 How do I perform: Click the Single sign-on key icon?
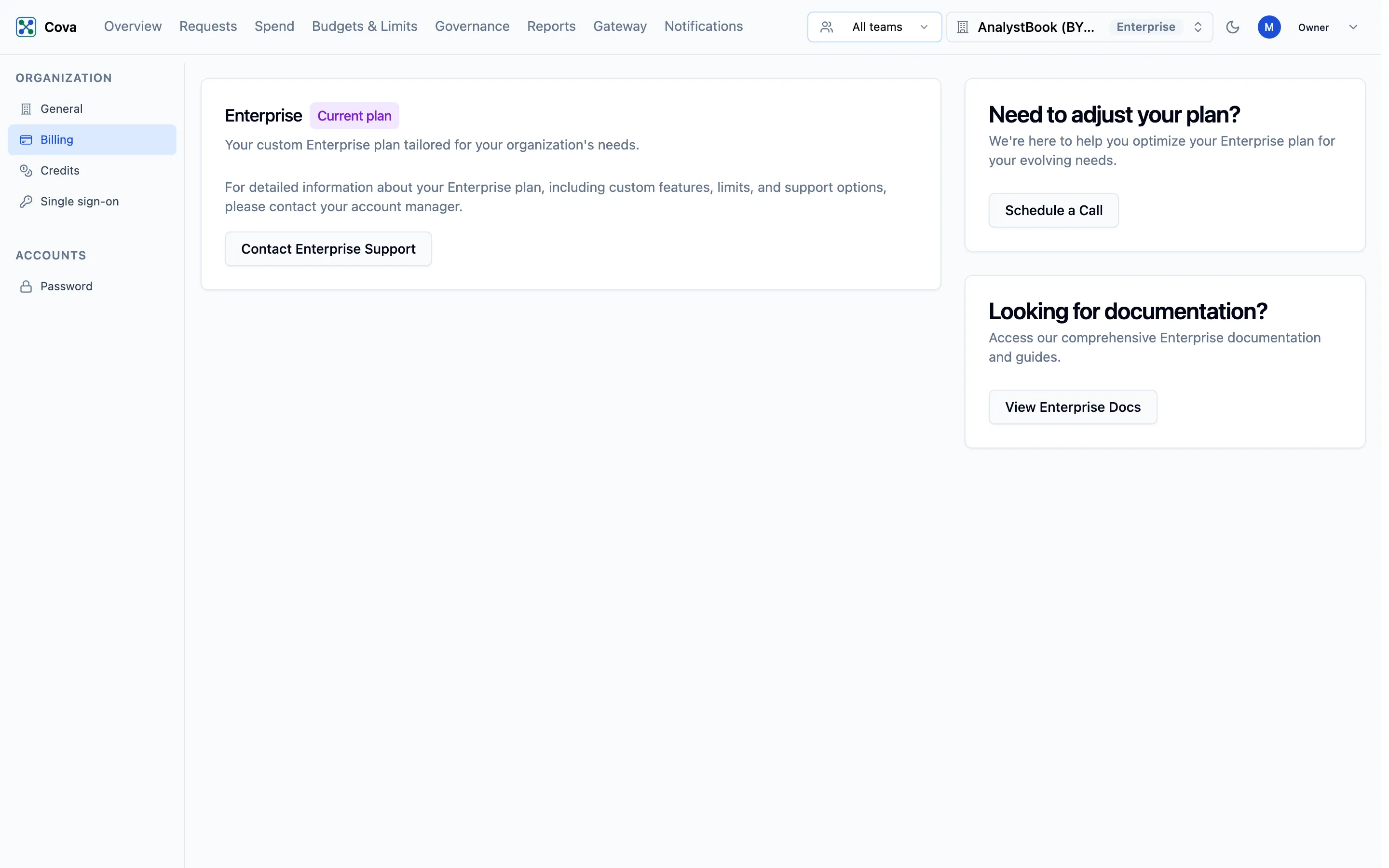coord(26,202)
